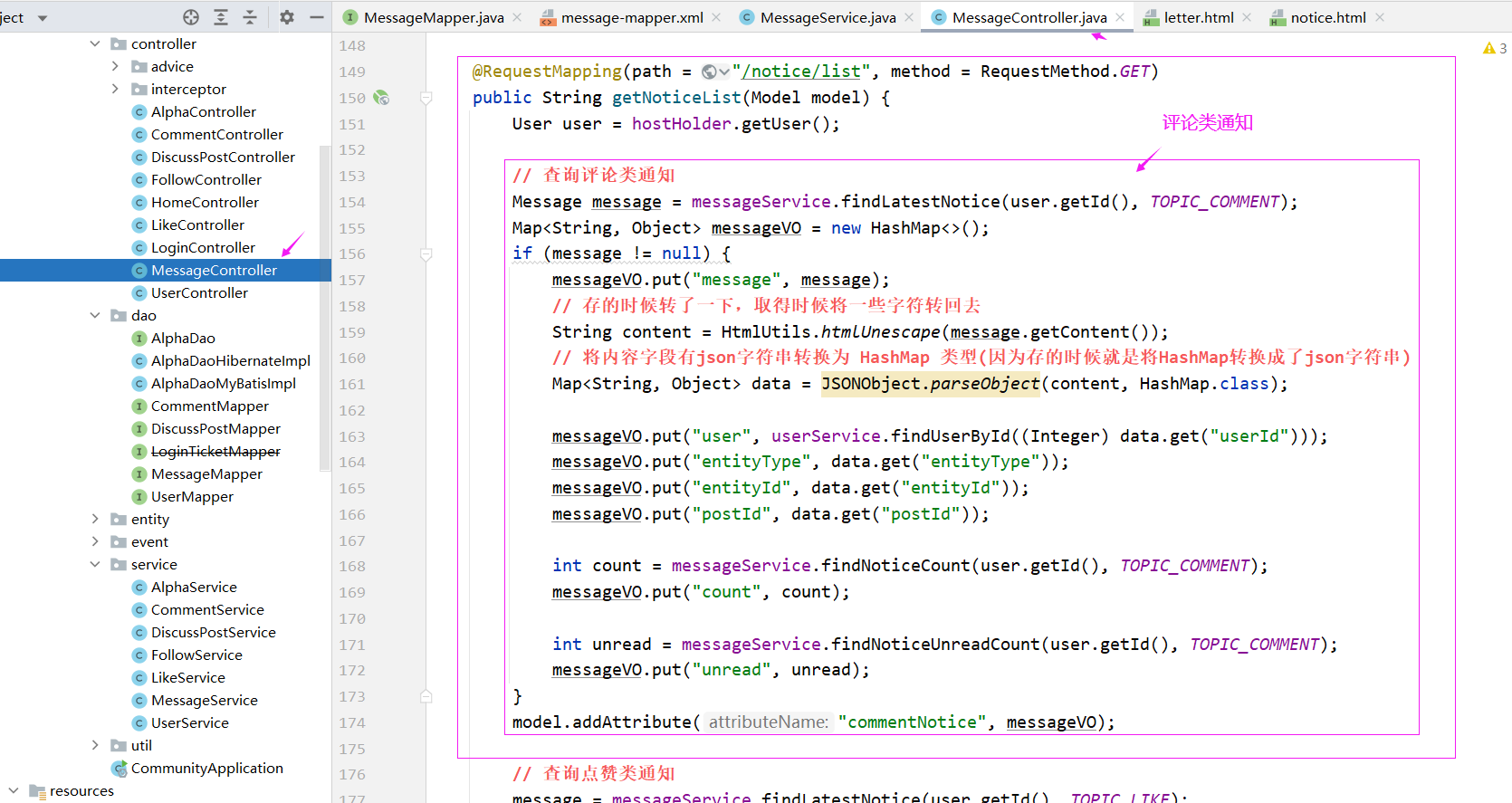The width and height of the screenshot is (1512, 803).
Task: Close the letter.html tab
Action: [x=1247, y=17]
